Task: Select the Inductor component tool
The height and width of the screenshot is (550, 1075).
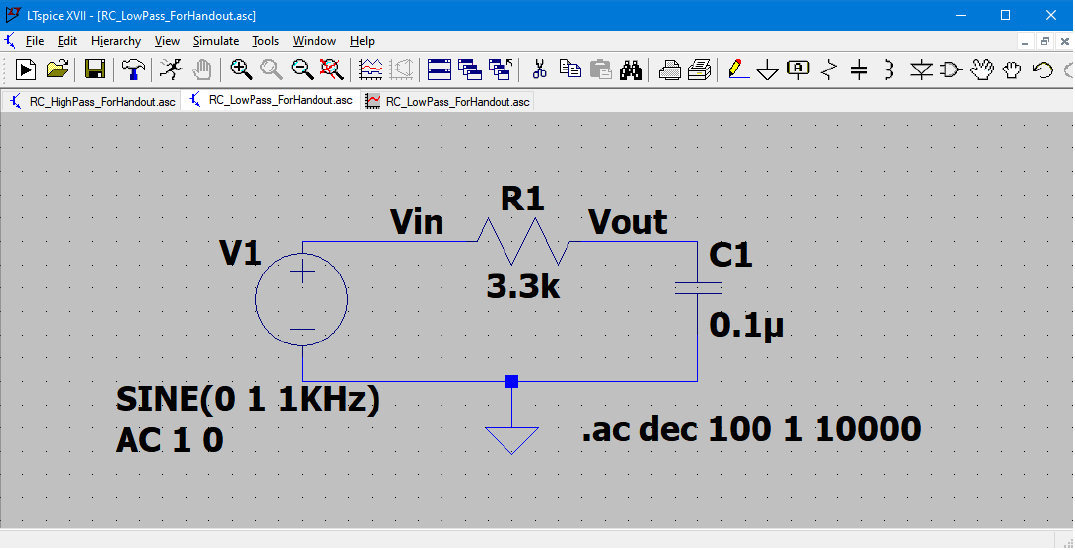Action: coord(888,69)
